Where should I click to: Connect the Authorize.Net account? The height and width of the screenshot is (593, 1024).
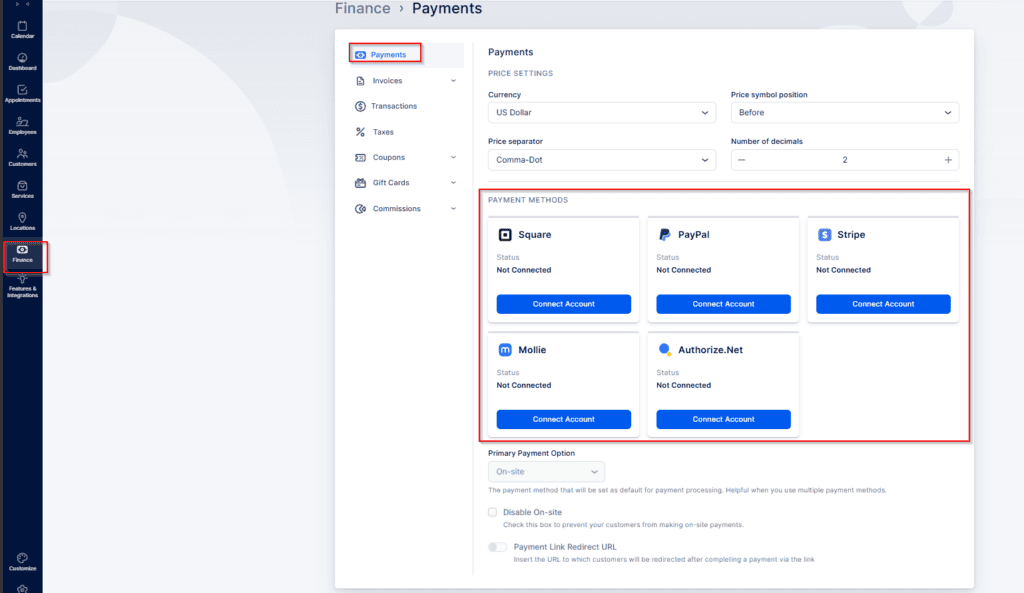pyautogui.click(x=723, y=419)
